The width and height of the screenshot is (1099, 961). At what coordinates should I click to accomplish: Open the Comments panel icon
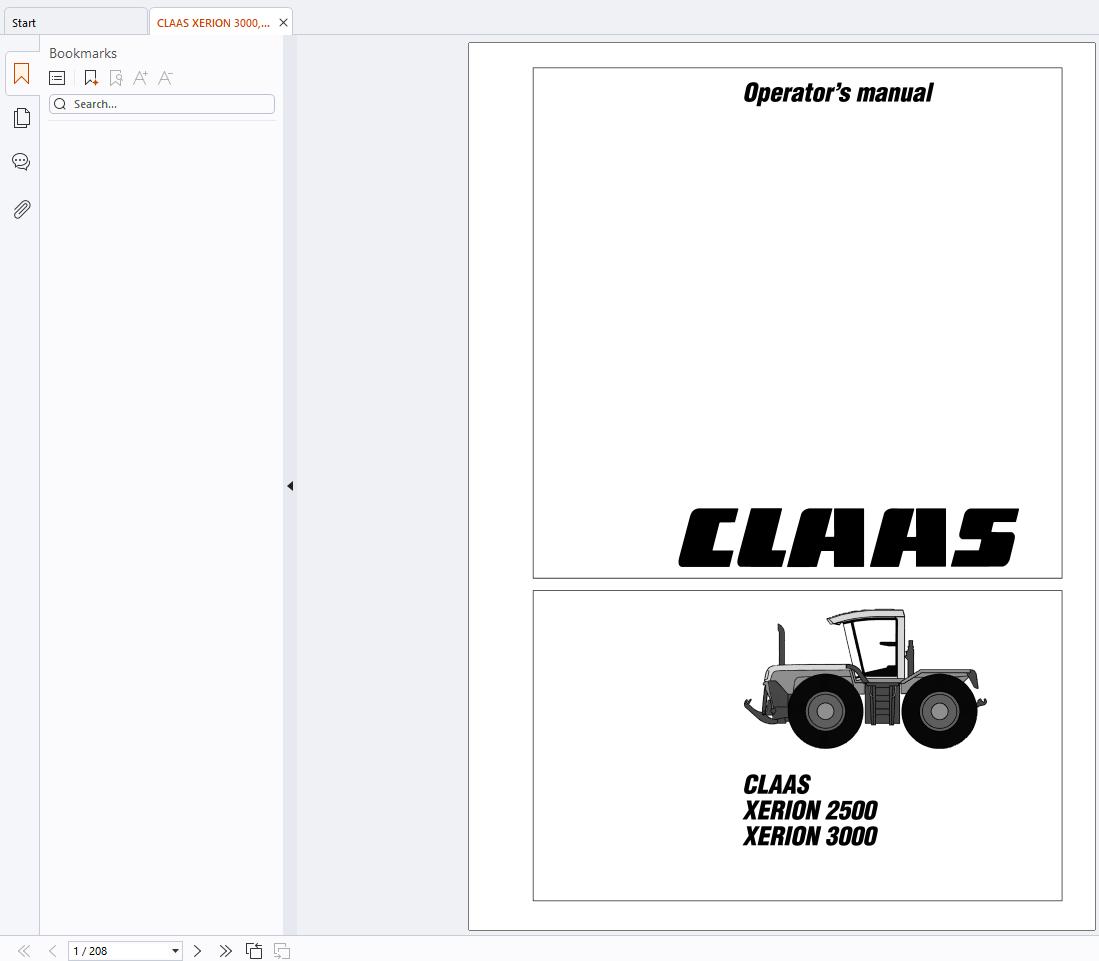(x=21, y=162)
